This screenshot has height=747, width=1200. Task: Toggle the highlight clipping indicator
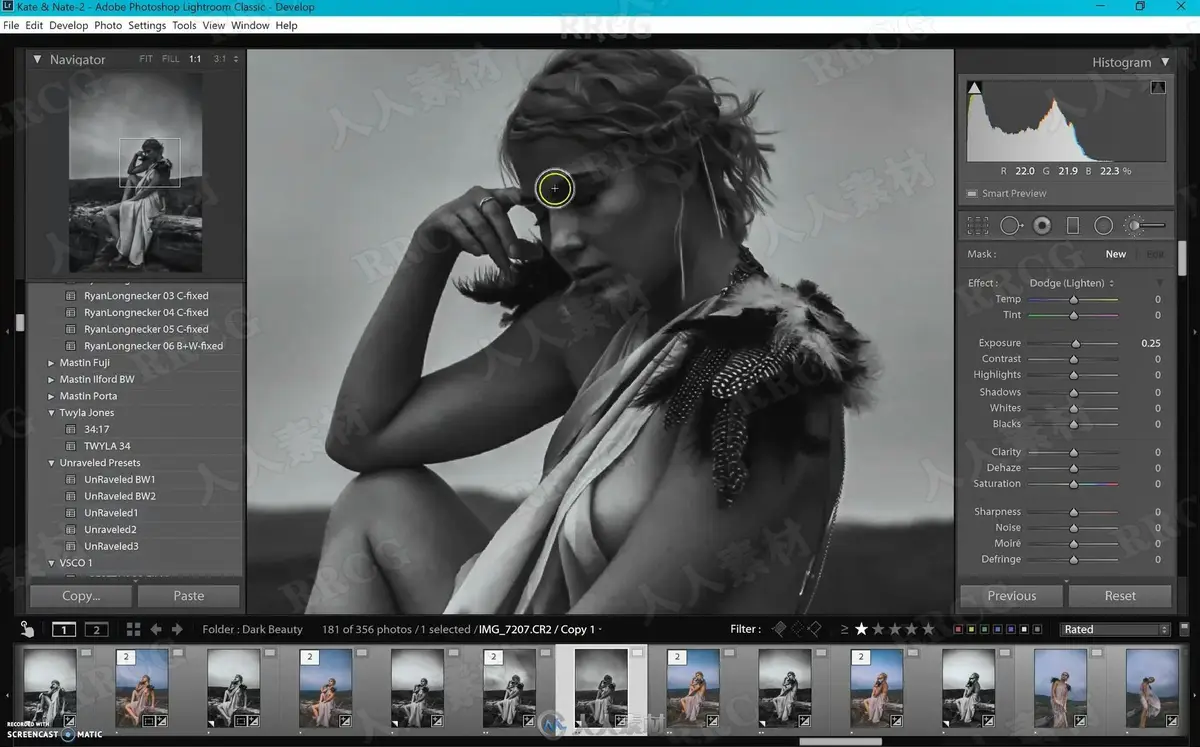tap(1158, 88)
